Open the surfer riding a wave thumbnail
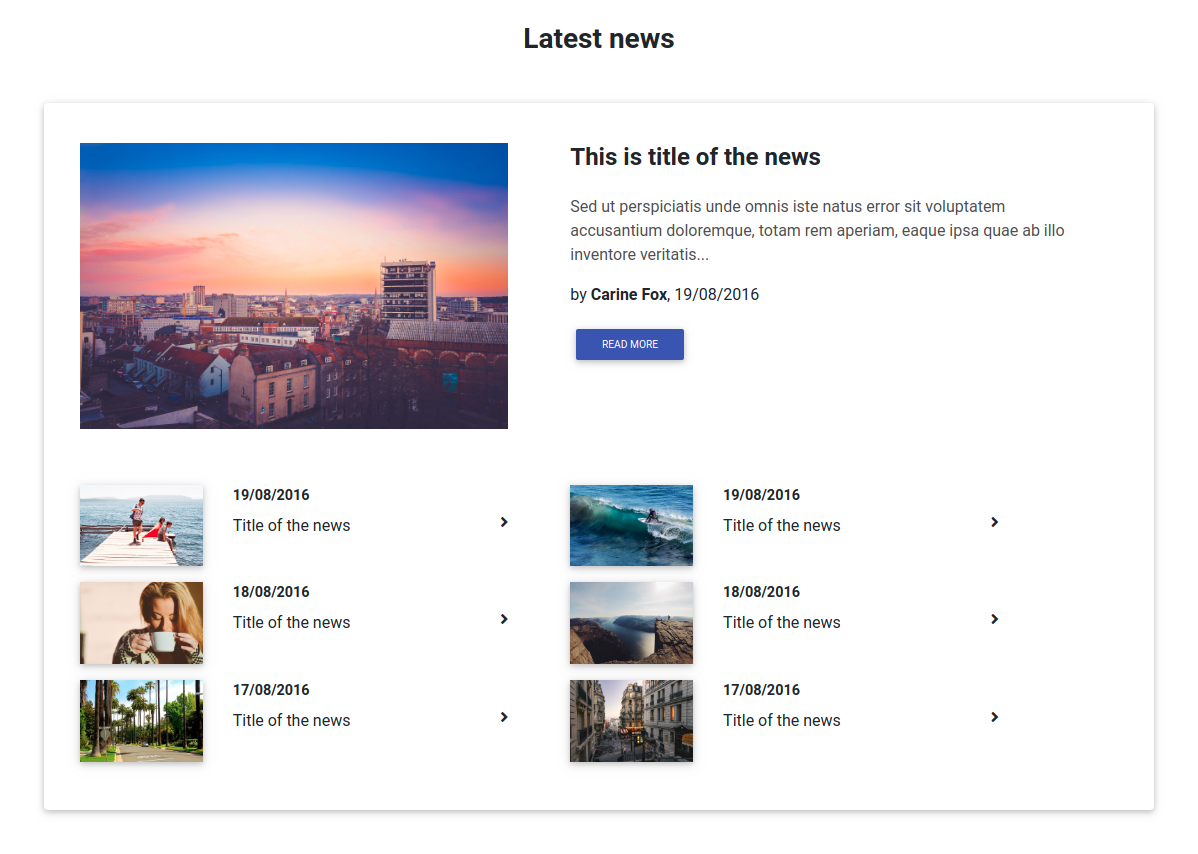The width and height of the screenshot is (1198, 854). tap(631, 525)
